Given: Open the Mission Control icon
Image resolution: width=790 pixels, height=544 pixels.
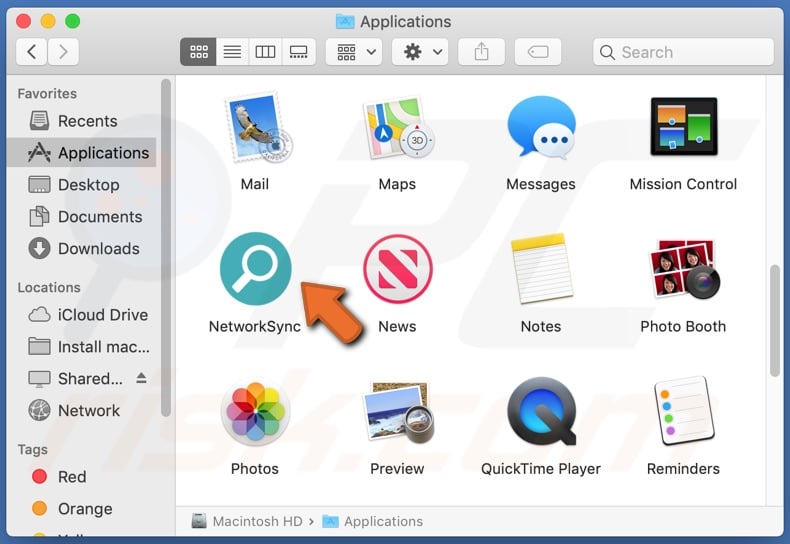Looking at the screenshot, I should point(684,126).
